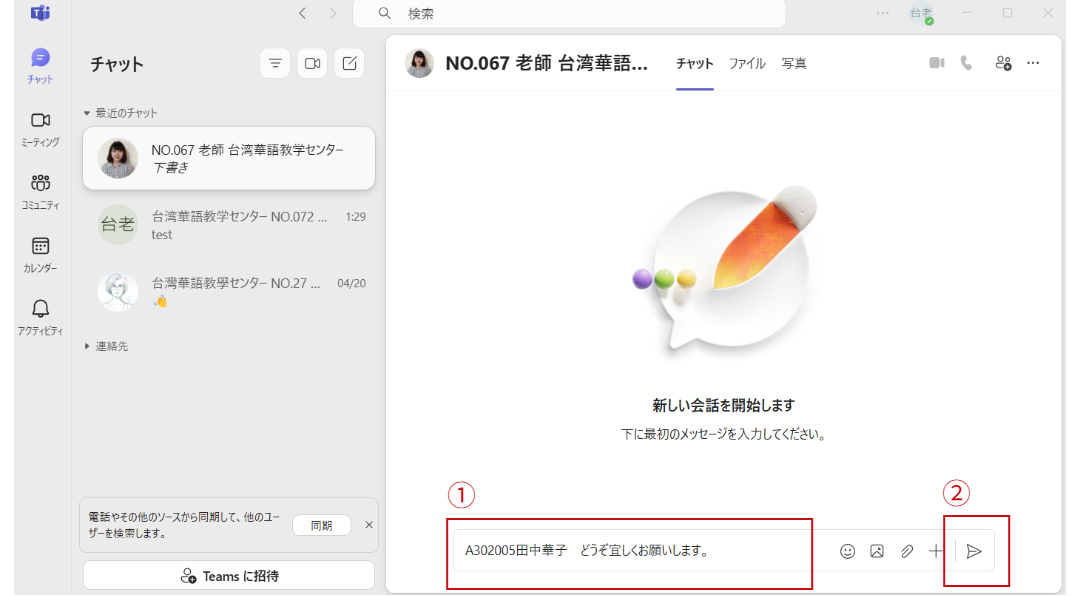Open the emoji picker in message box
This screenshot has height=596, width=1075.
(x=847, y=551)
